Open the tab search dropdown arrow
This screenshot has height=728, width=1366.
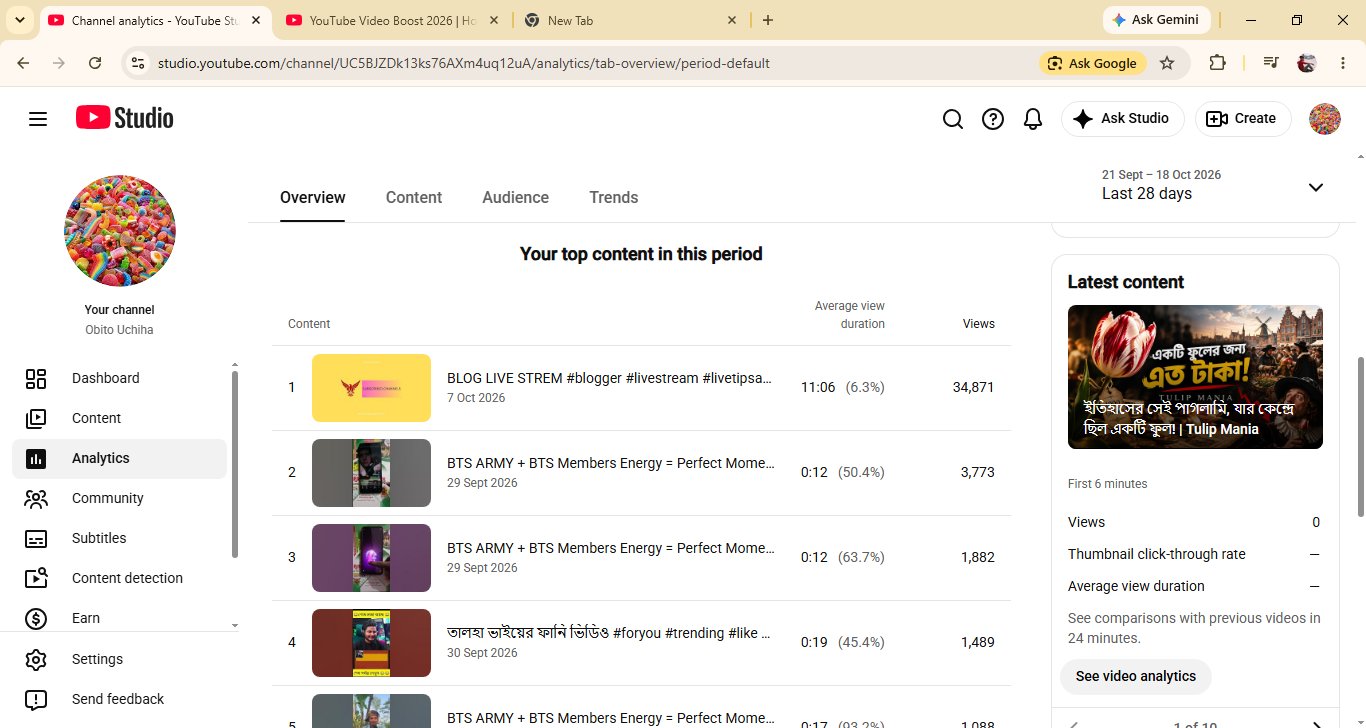20,20
